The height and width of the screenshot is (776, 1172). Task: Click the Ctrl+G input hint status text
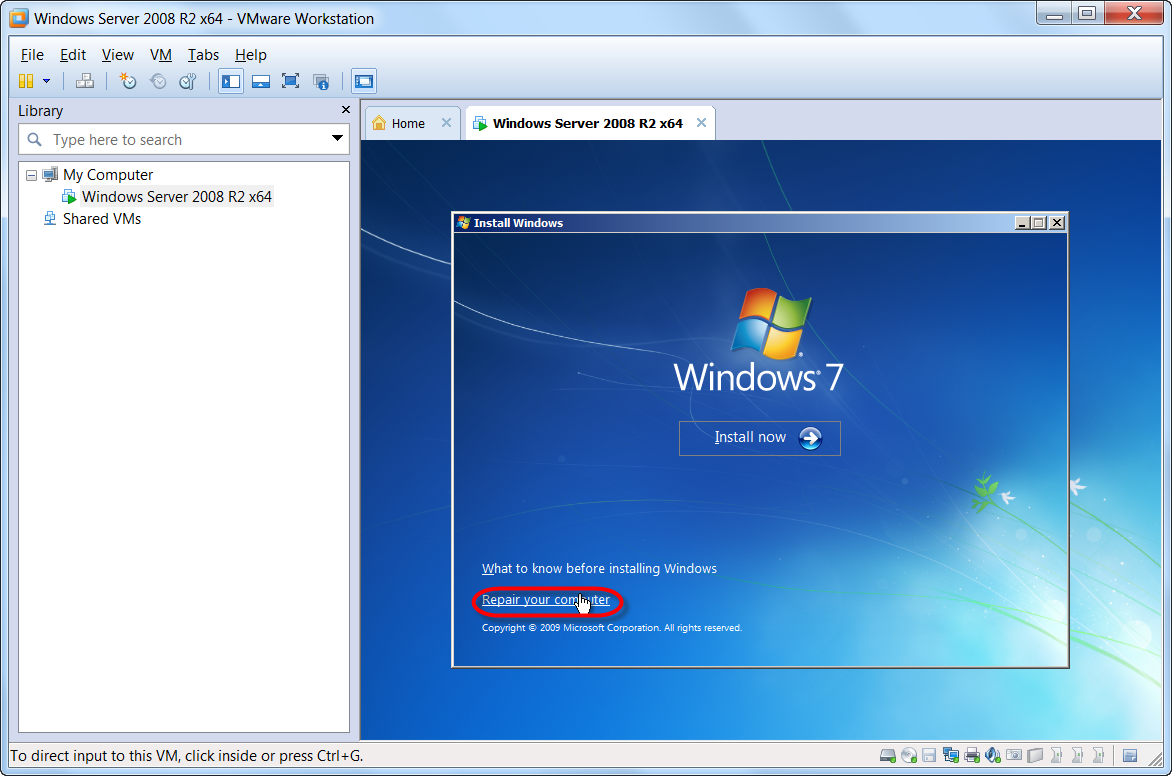(x=187, y=756)
